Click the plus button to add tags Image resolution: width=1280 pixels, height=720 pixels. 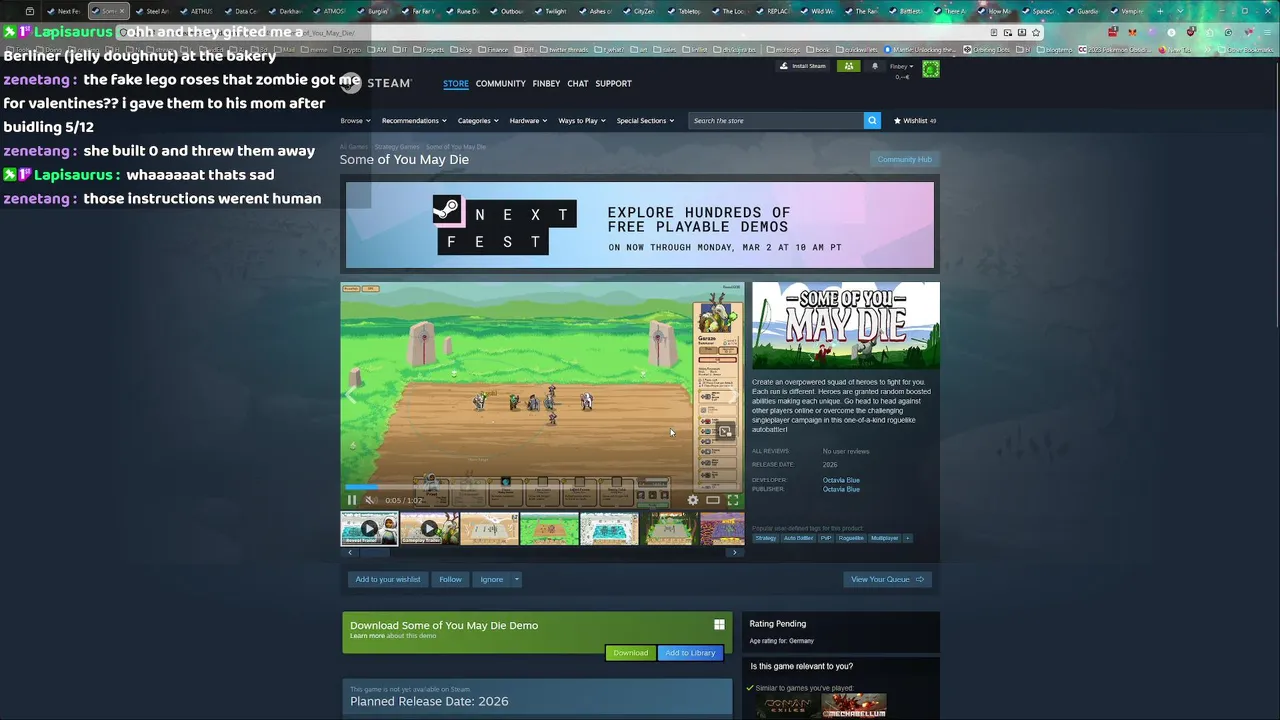click(x=908, y=538)
